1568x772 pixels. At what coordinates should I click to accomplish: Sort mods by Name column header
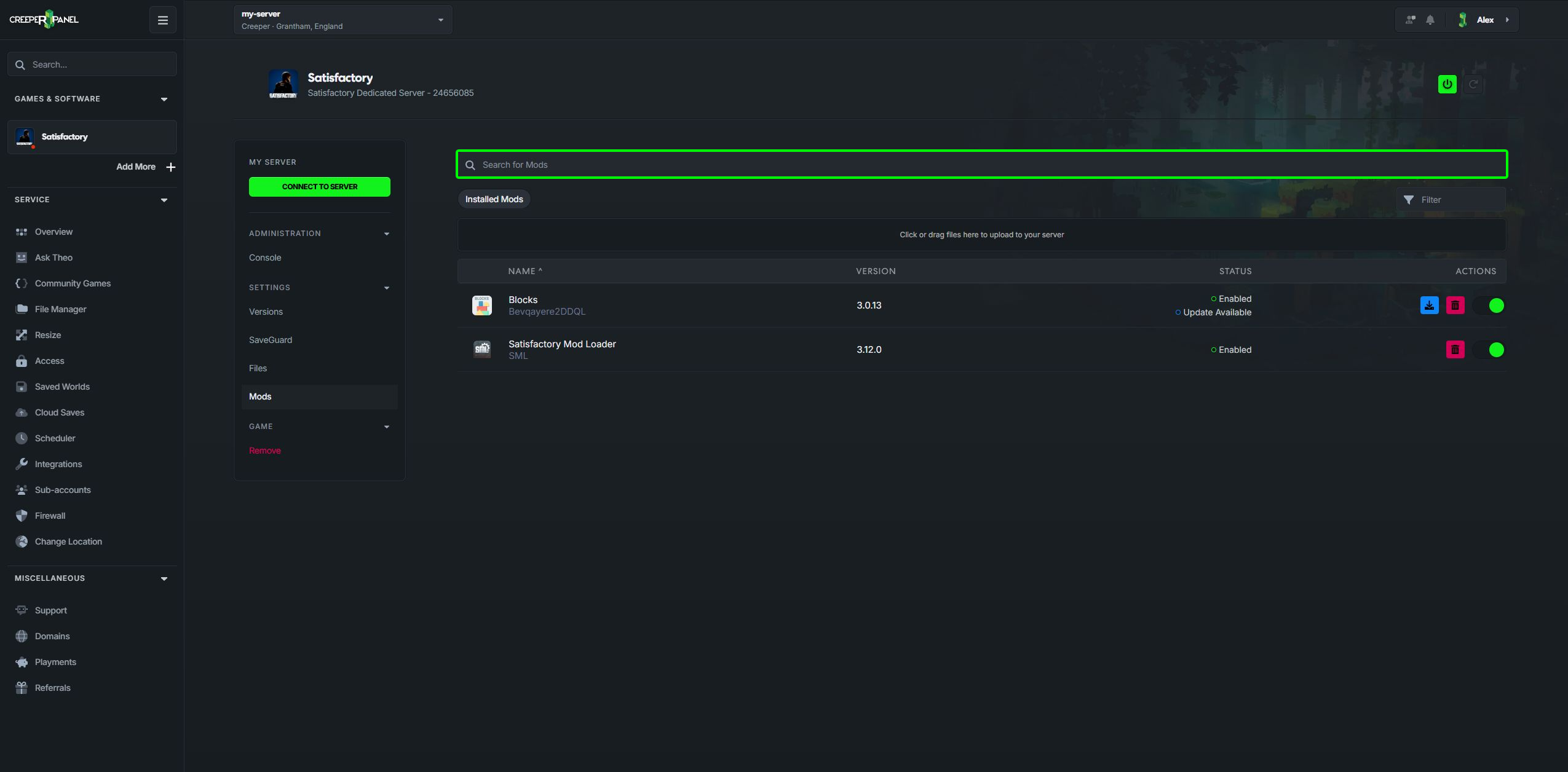pos(525,271)
